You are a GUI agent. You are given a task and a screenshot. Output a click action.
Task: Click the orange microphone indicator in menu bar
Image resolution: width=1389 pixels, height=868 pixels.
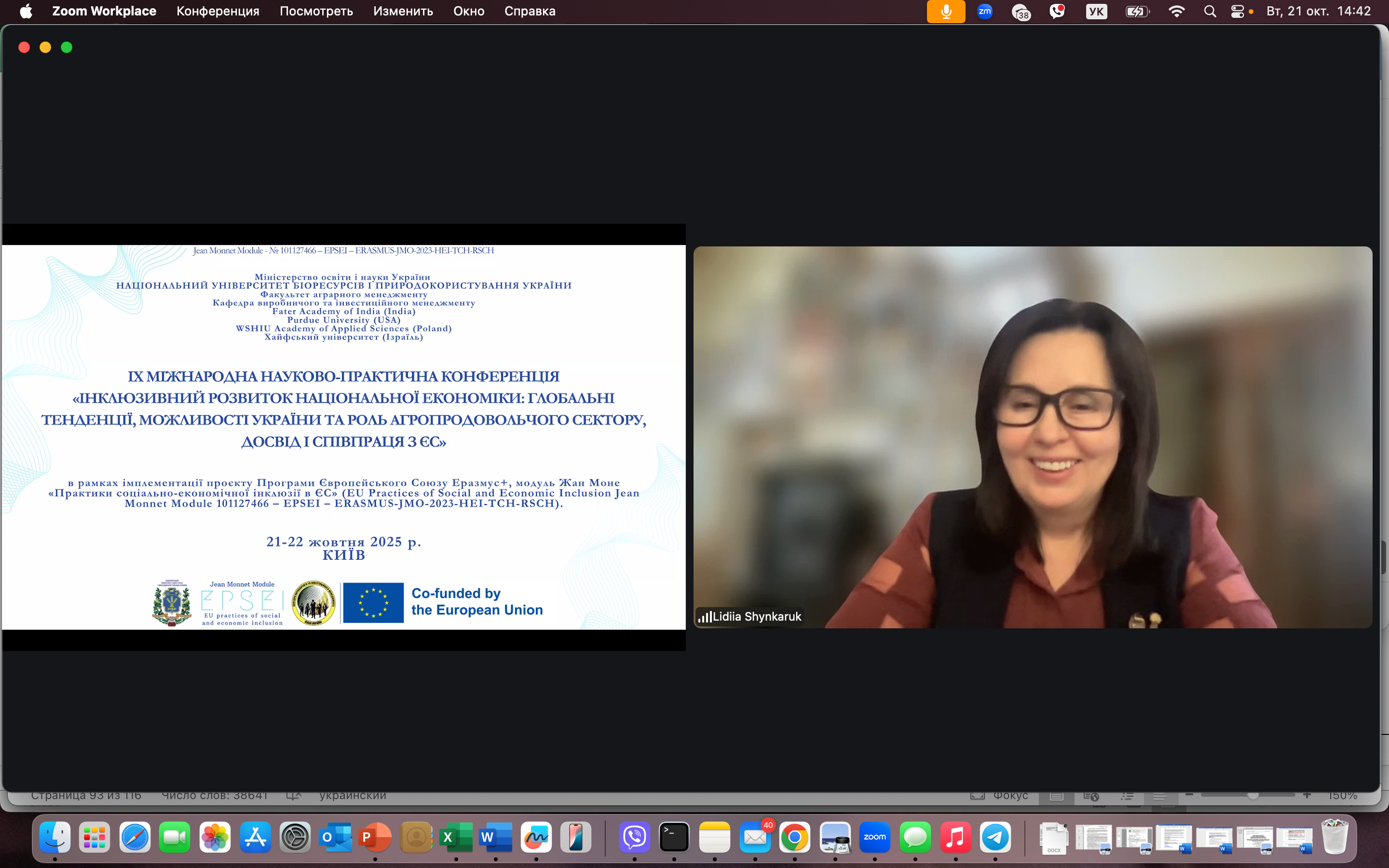pos(945,12)
